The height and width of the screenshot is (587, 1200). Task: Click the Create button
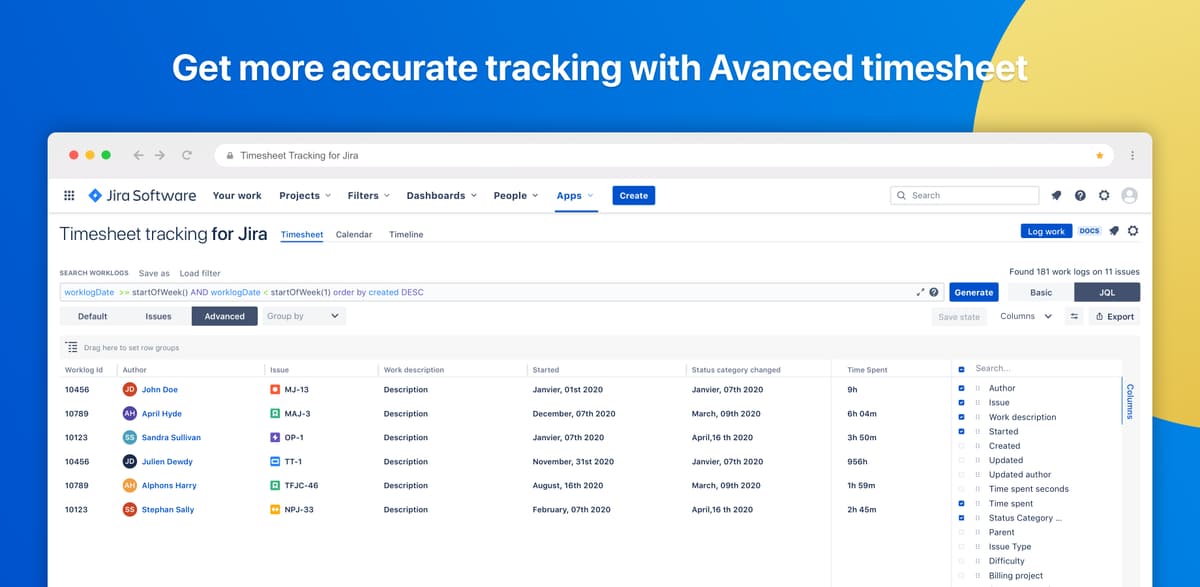click(634, 196)
